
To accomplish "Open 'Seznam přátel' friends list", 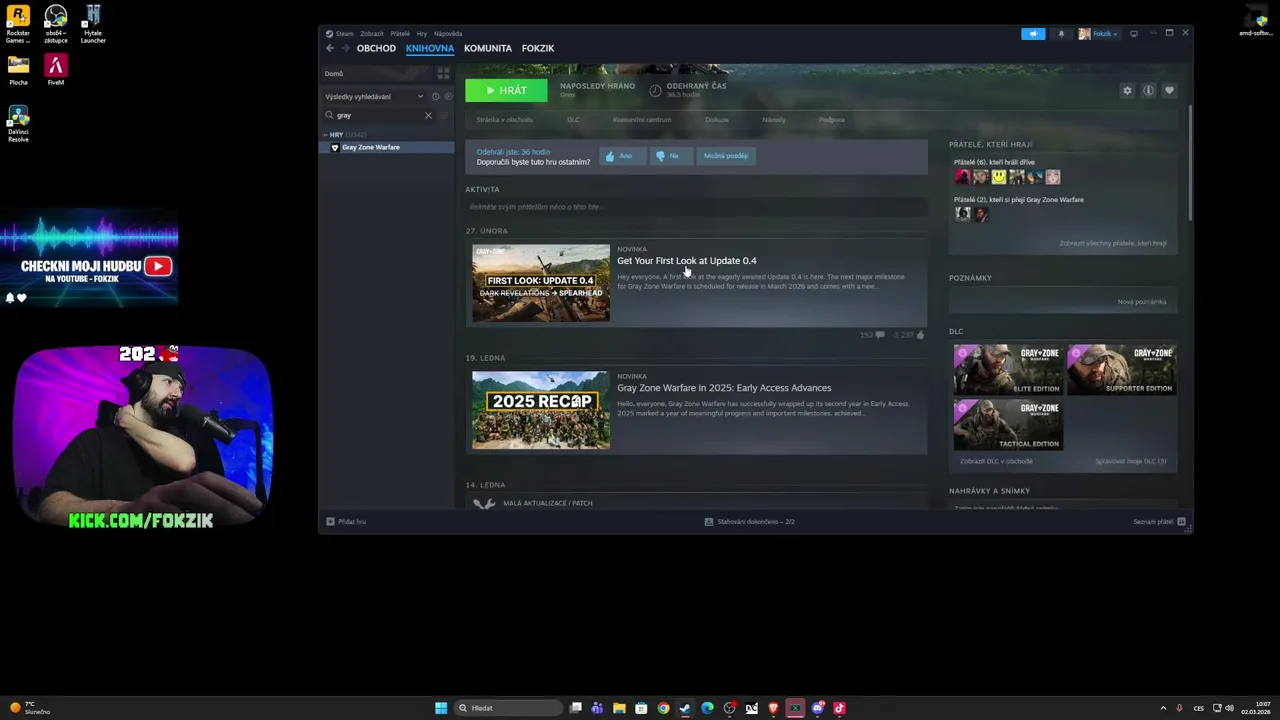I will pyautogui.click(x=1159, y=522).
